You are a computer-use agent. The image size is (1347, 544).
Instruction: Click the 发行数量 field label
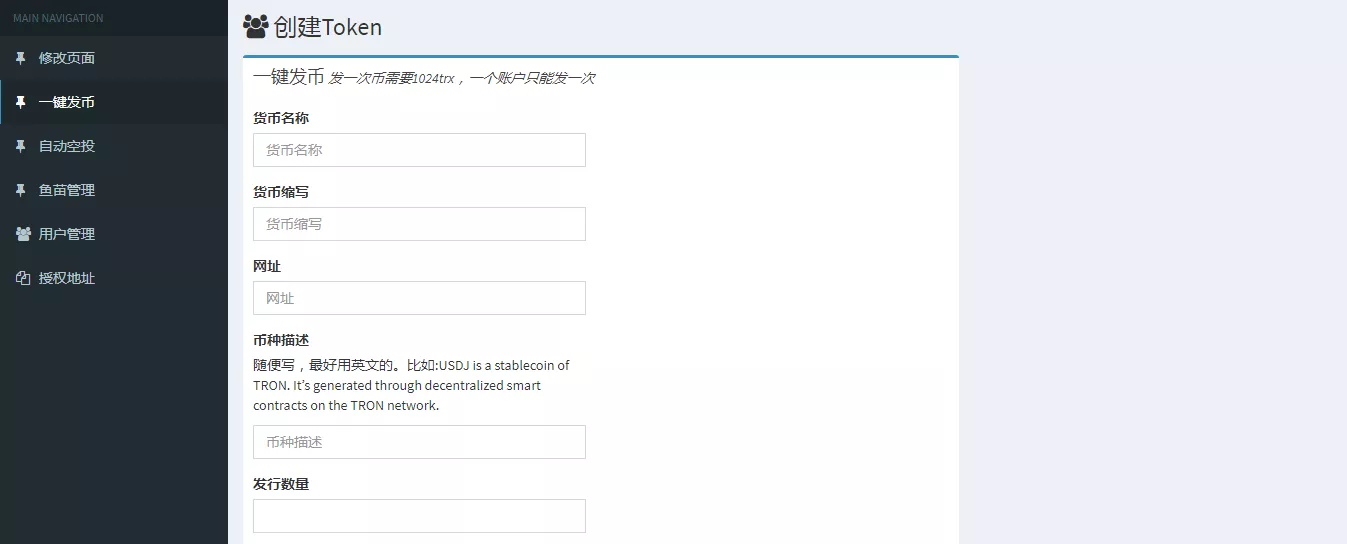[x=281, y=484]
